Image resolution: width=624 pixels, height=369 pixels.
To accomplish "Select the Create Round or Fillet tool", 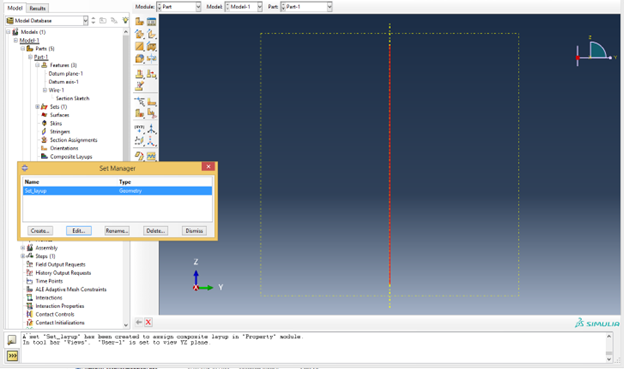I will pyautogui.click(x=139, y=59).
